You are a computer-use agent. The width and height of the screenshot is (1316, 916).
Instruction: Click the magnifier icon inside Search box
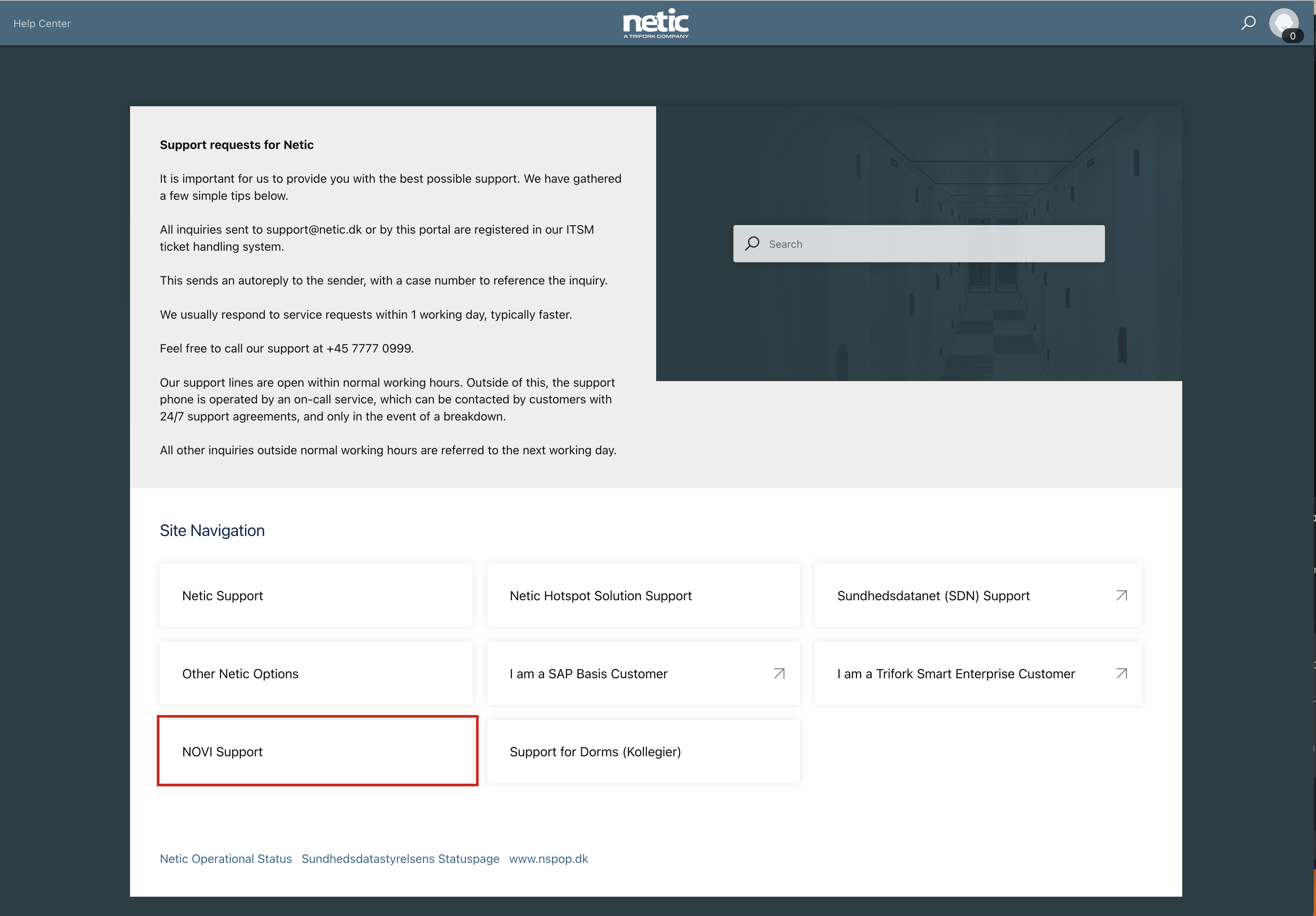(752, 243)
